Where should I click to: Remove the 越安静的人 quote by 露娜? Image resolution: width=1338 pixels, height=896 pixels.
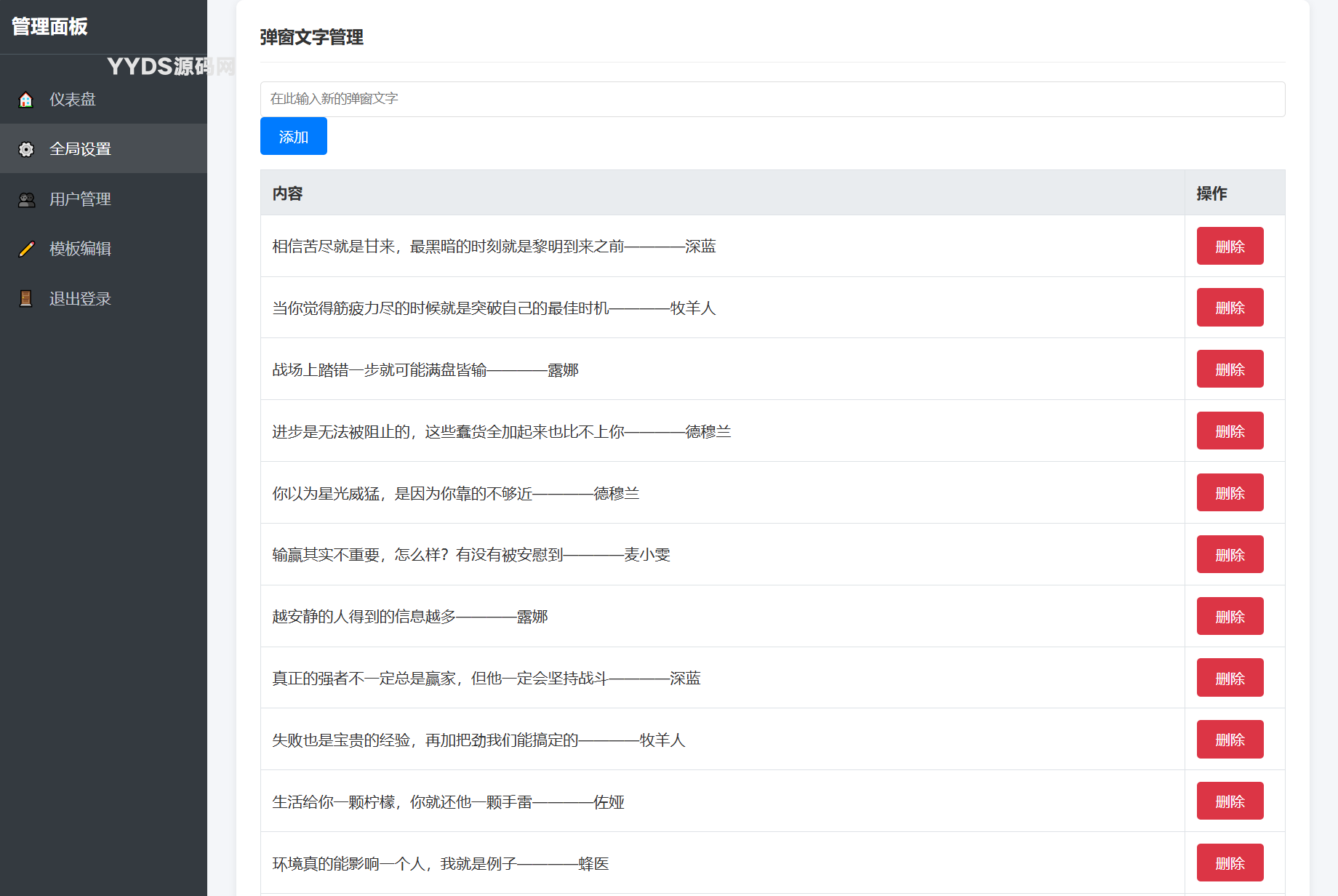click(1230, 617)
